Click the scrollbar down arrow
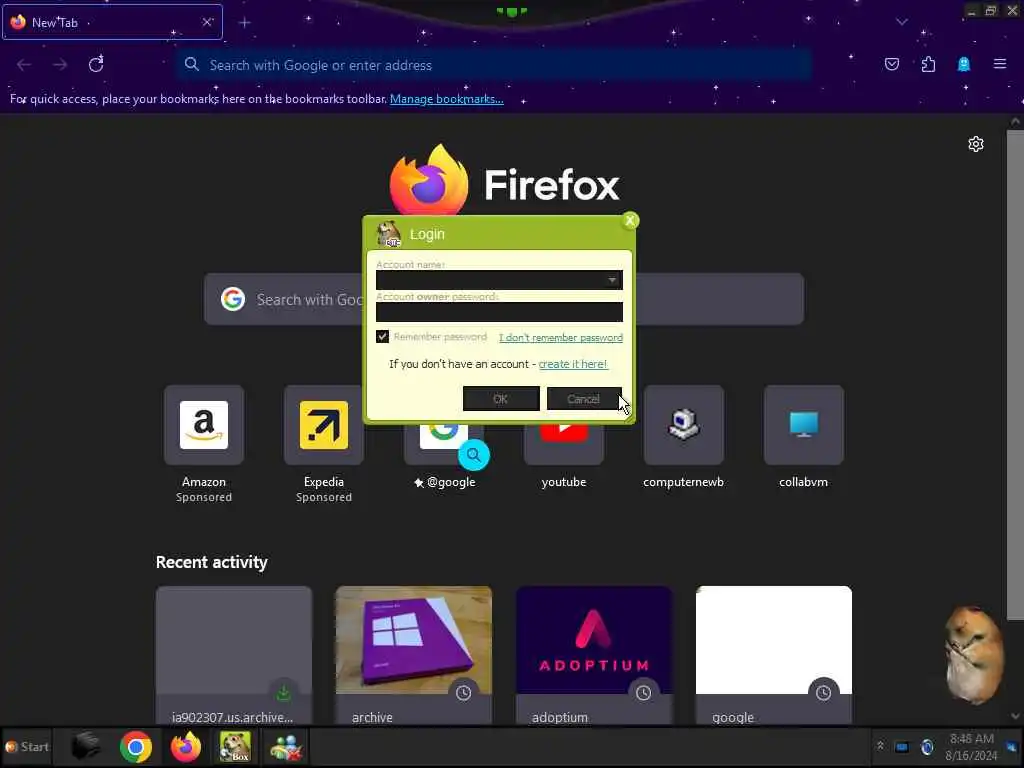The image size is (1024, 768). (1016, 716)
